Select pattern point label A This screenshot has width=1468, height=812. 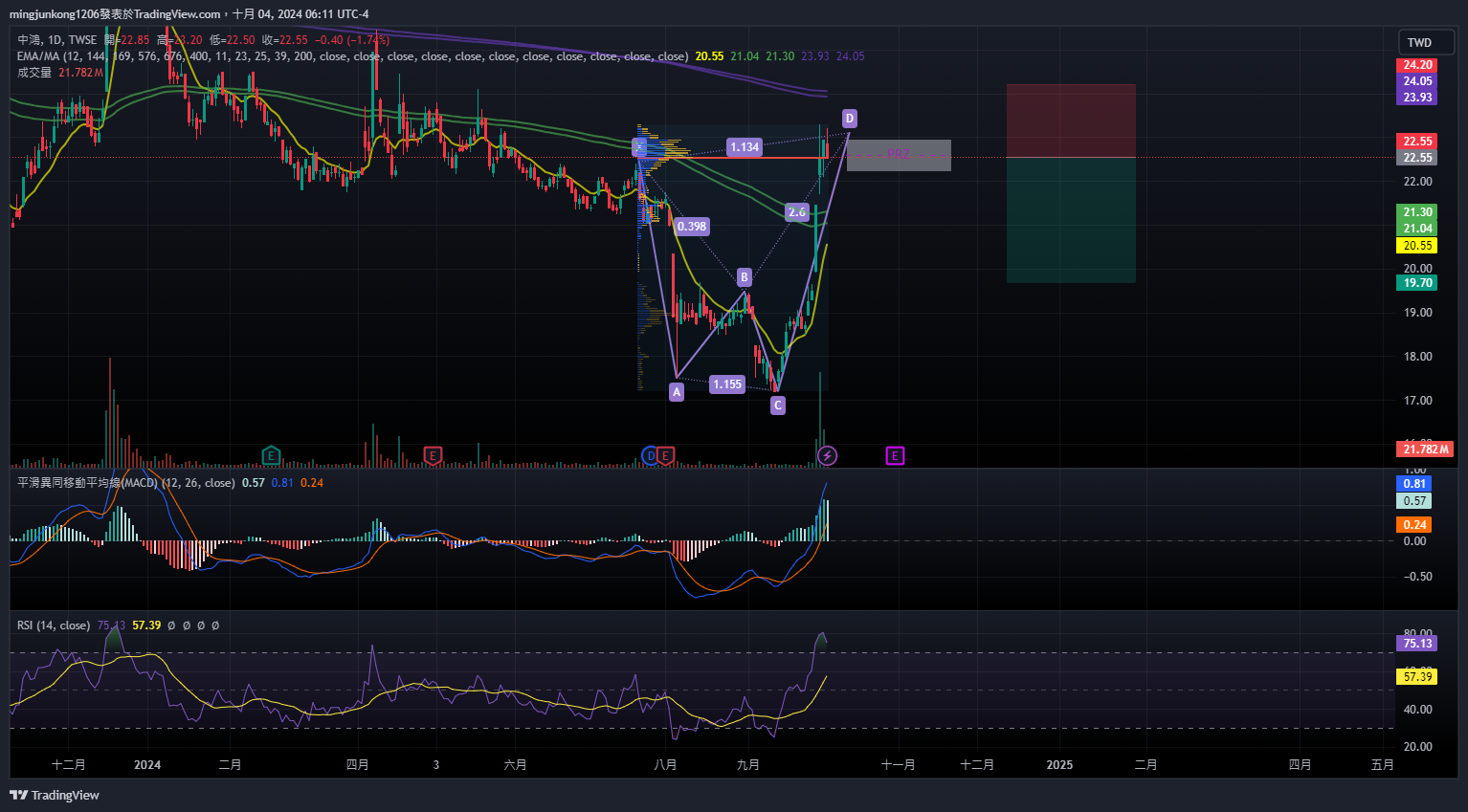point(677,391)
